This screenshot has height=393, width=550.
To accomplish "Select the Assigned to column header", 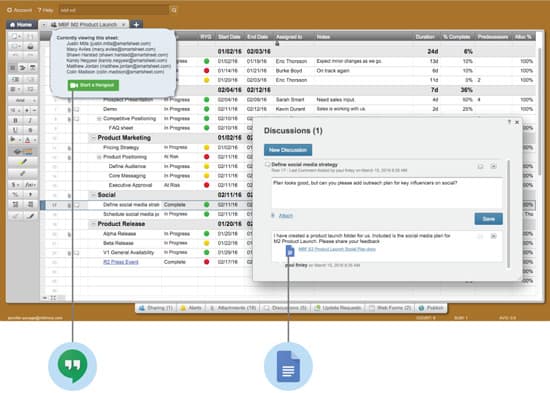I will point(289,36).
